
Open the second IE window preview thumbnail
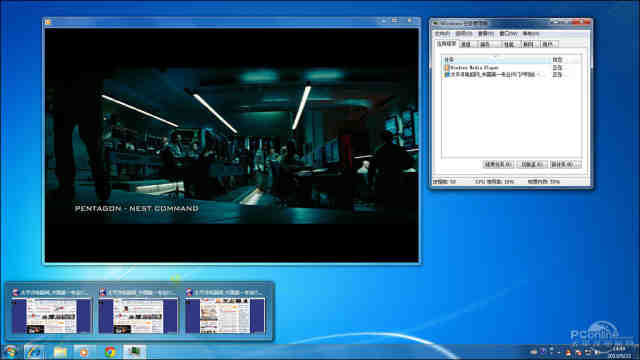138,311
